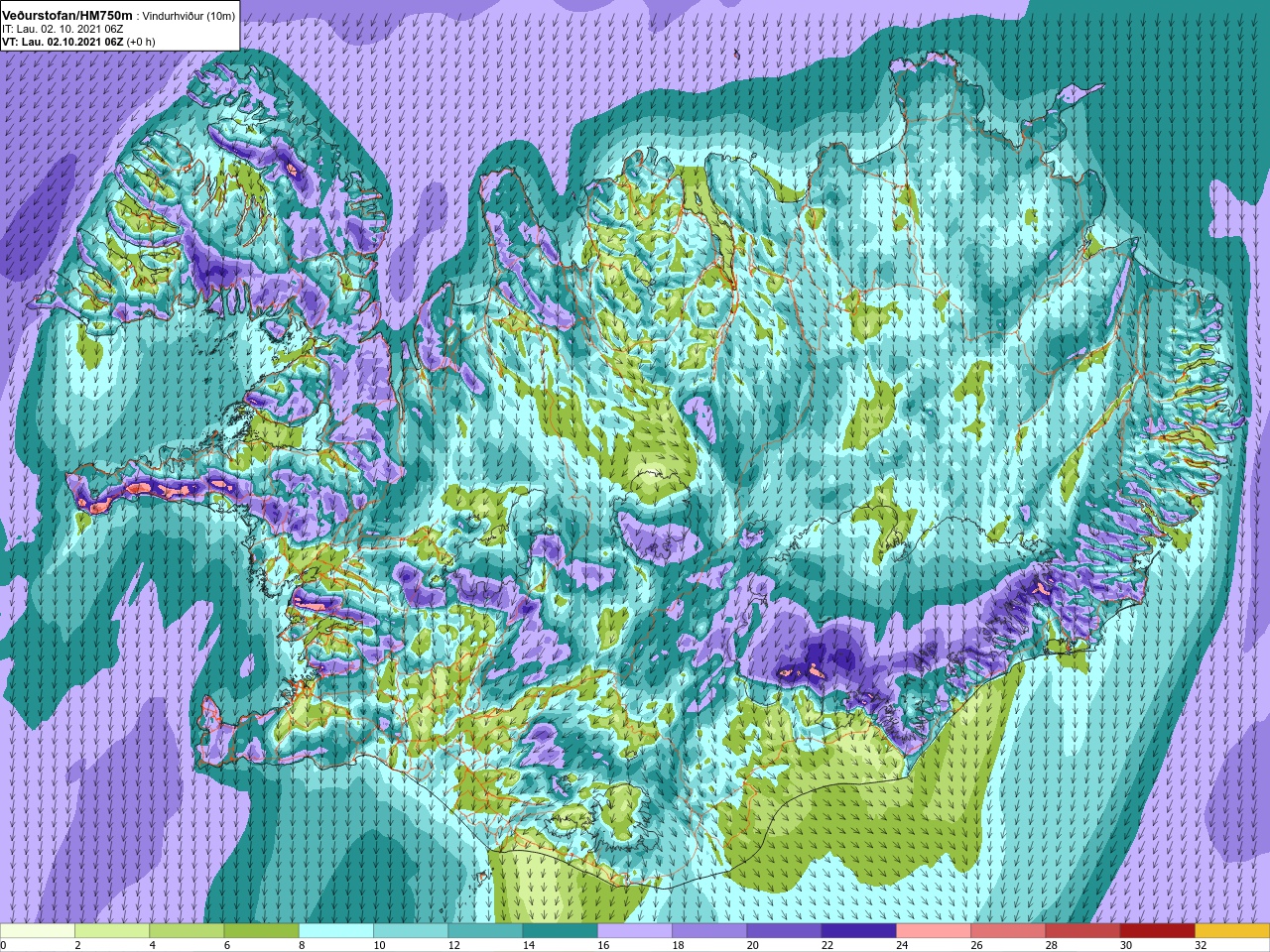The image size is (1270, 952).
Task: Click the legend scale label 20
Action: pyautogui.click(x=753, y=945)
